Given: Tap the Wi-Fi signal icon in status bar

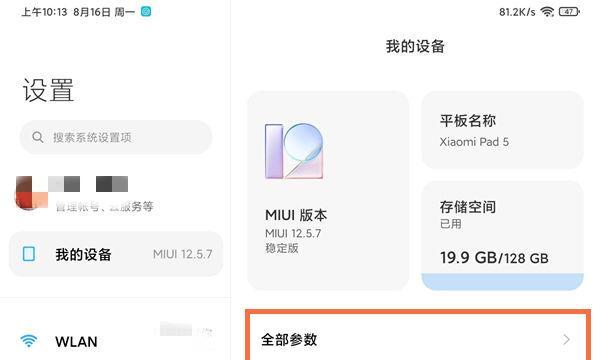Looking at the screenshot, I should (x=547, y=12).
